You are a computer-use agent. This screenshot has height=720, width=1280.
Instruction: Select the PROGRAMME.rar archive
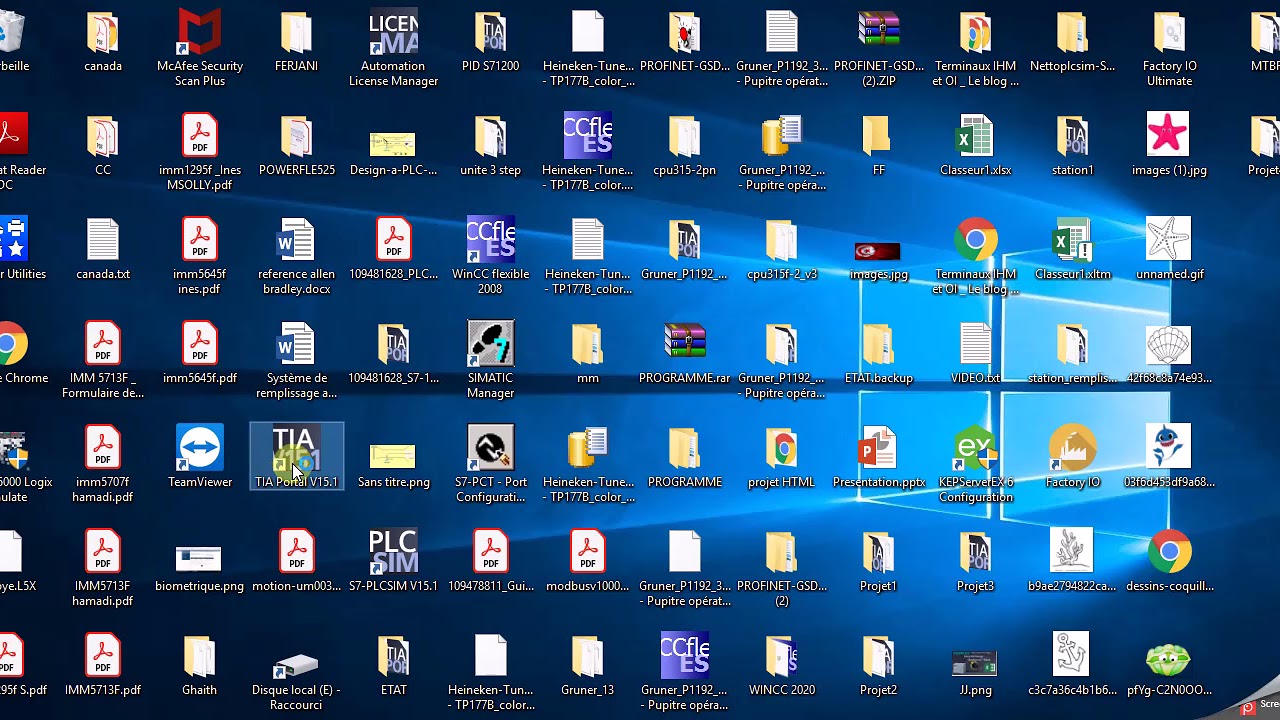[x=684, y=352]
